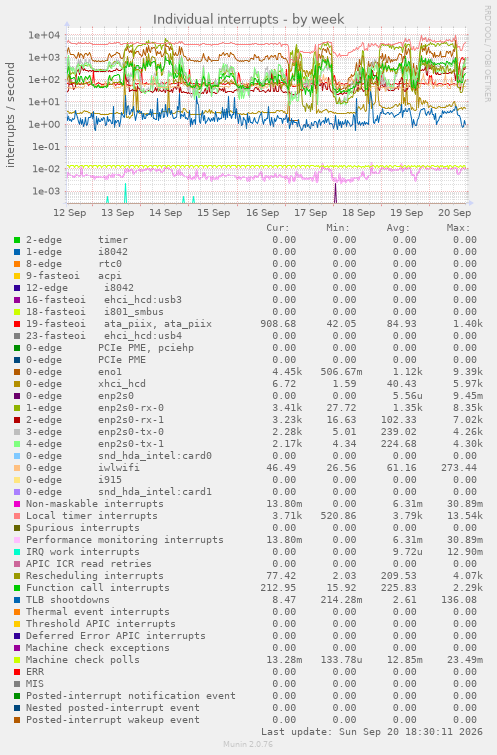Image resolution: width=497 pixels, height=755 pixels.
Task: Click the eno1 legend color swatch
Action: tap(17, 372)
